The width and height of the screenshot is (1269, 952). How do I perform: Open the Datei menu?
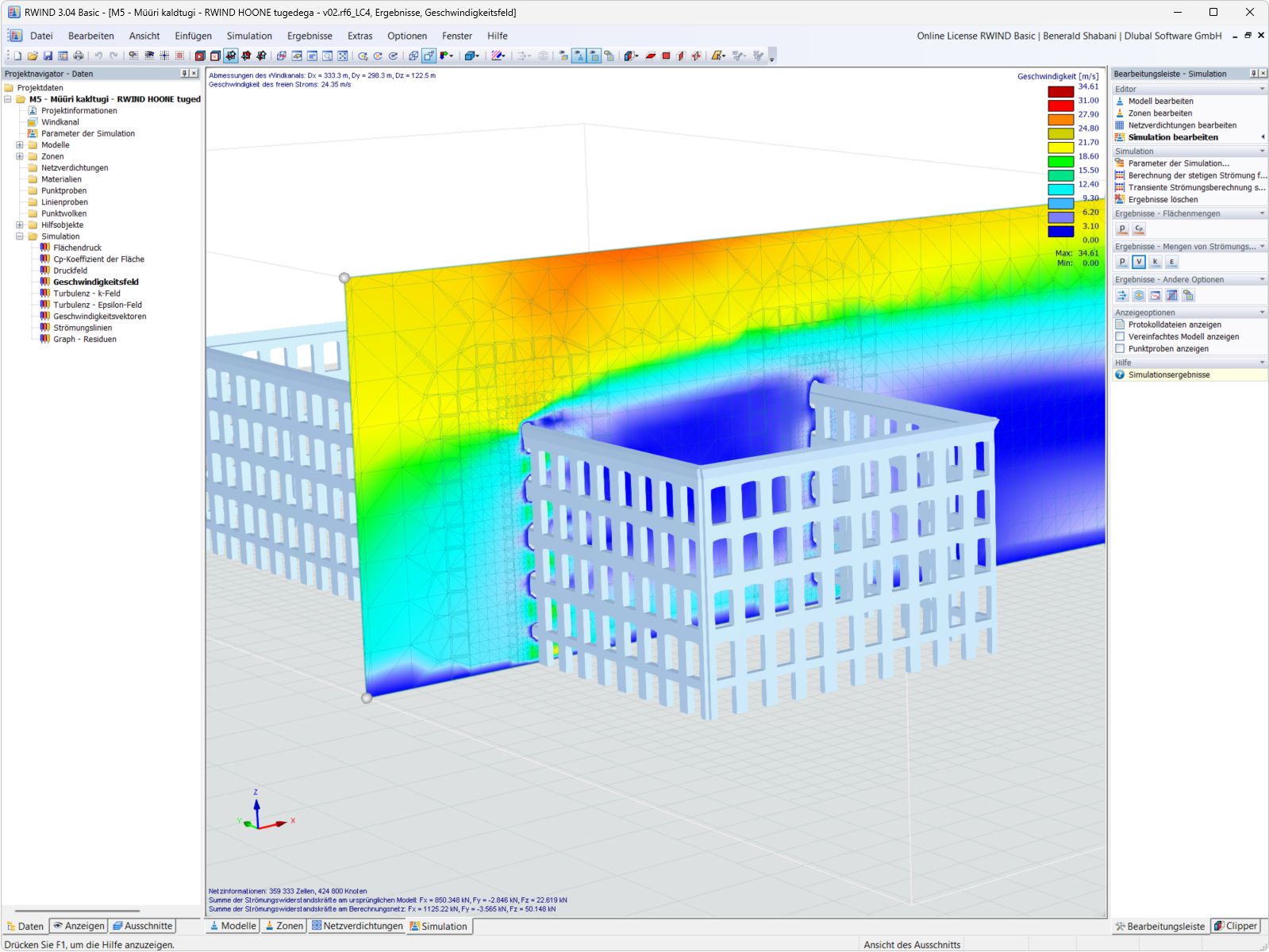tap(41, 36)
